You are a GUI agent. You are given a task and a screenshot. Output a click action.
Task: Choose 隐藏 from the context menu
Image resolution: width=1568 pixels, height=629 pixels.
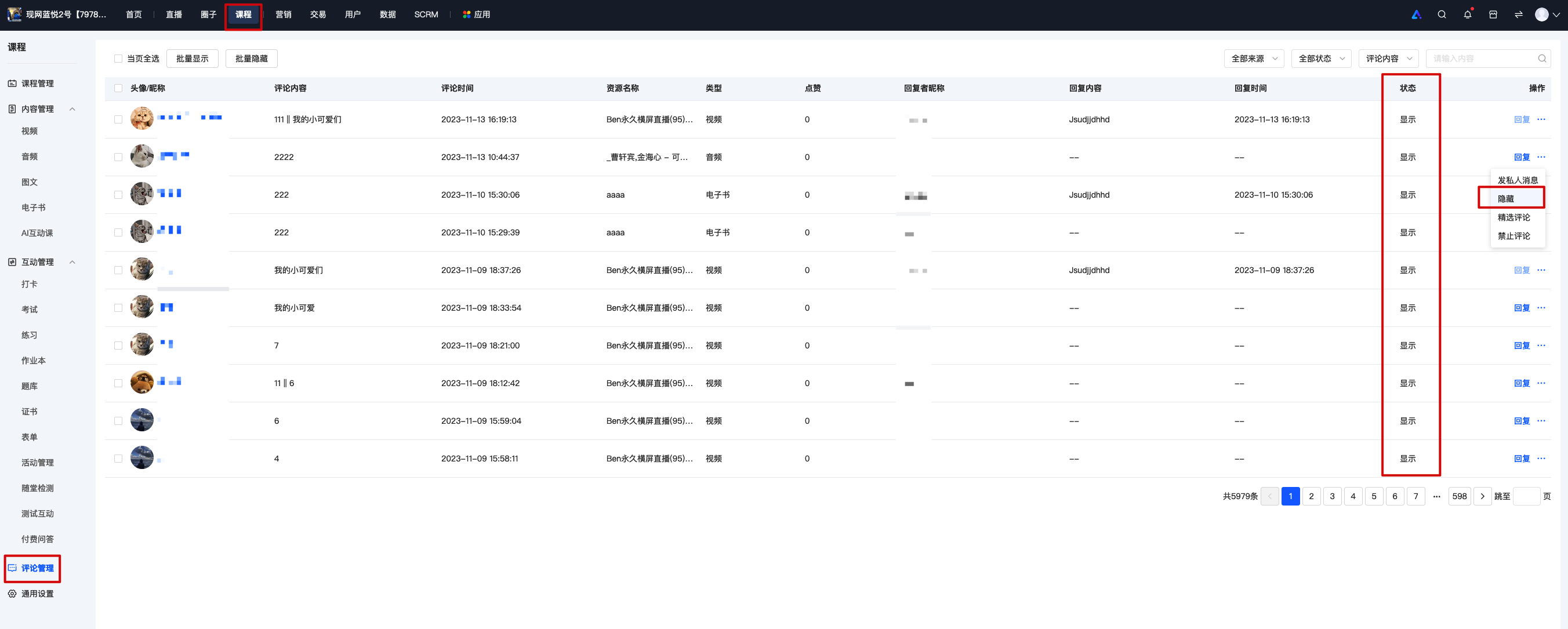click(x=1511, y=198)
